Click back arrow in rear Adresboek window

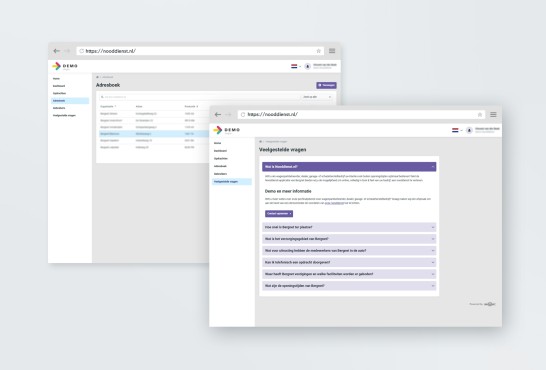coord(56,51)
